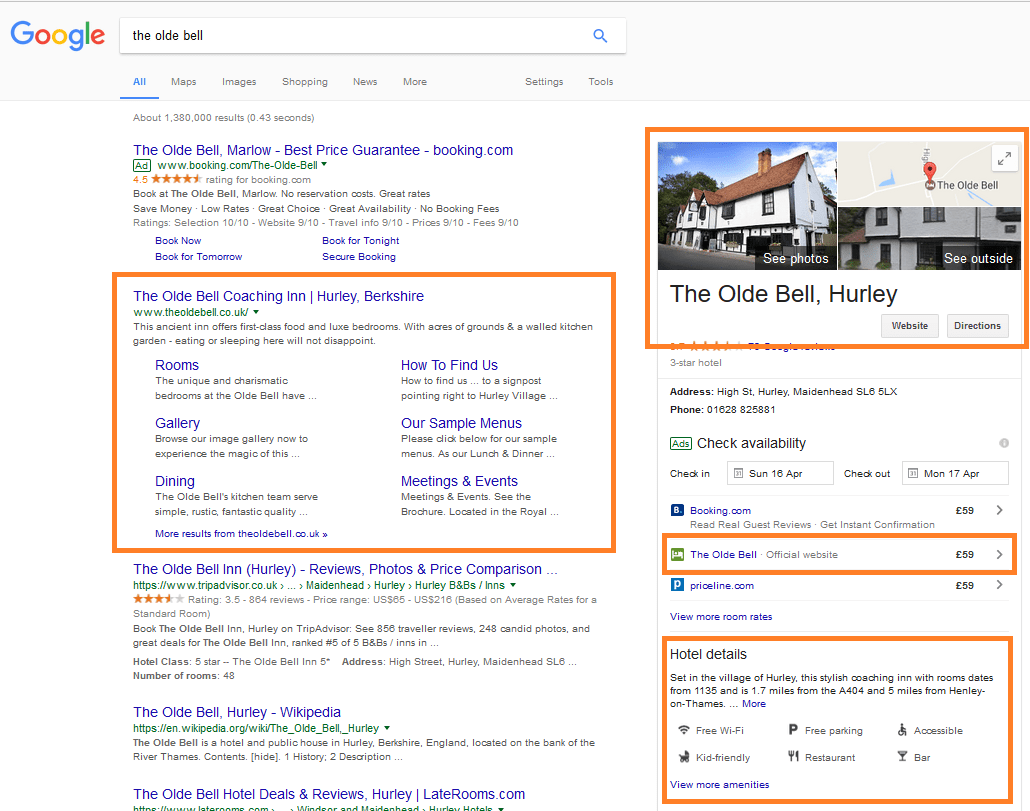Open the More search tab menu

point(414,81)
